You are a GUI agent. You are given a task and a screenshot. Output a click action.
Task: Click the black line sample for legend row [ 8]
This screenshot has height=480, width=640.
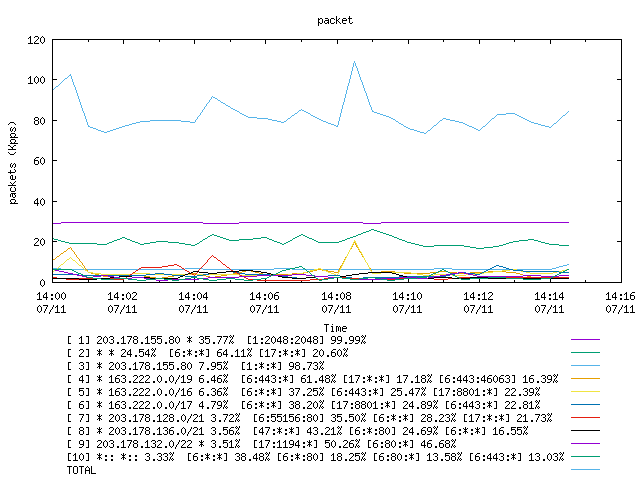[x=585, y=431]
